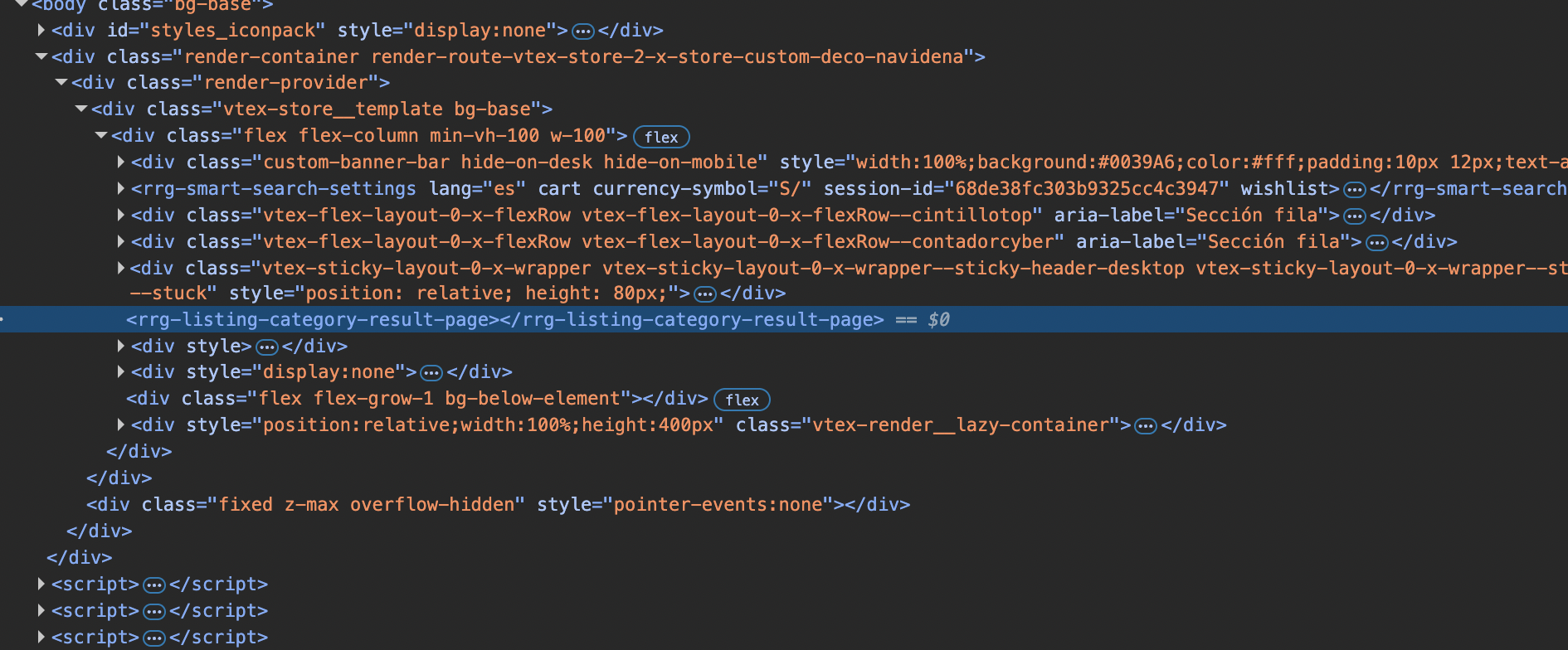1568x650 pixels.
Task: Click the "styles_iconpack" id value
Action: click(x=238, y=31)
